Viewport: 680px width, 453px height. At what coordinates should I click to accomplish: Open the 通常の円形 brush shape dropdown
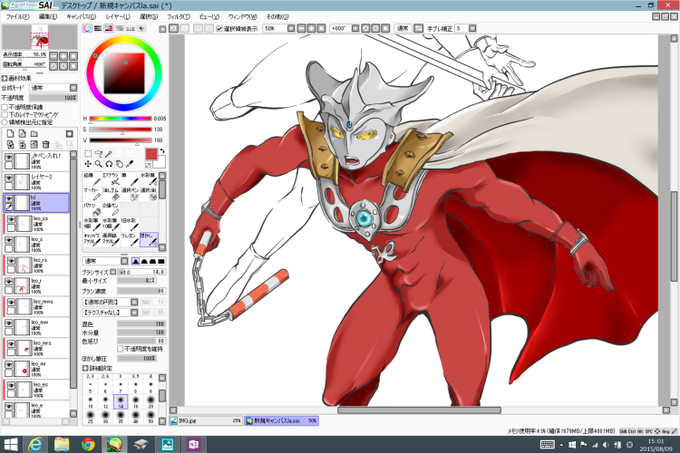[x=134, y=302]
